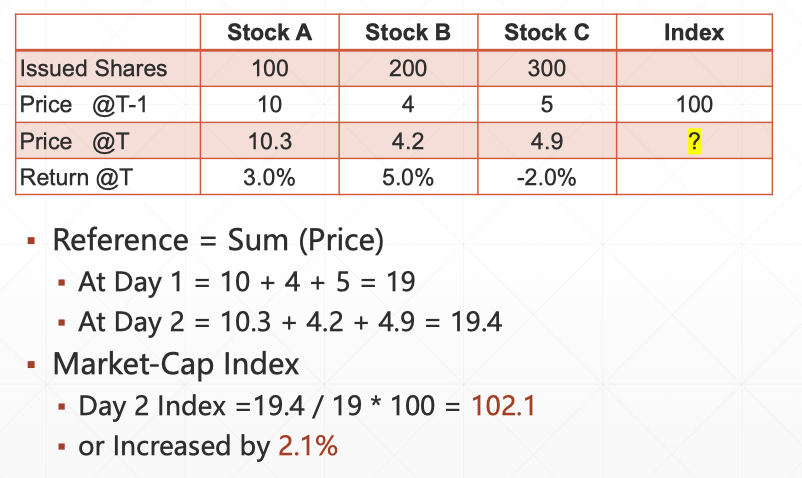This screenshot has height=478, width=802.
Task: Select the At Day 1 calculation line
Action: [246, 282]
